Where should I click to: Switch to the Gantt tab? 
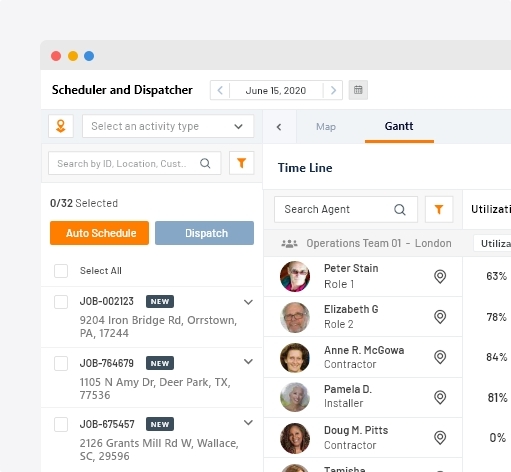[399, 126]
